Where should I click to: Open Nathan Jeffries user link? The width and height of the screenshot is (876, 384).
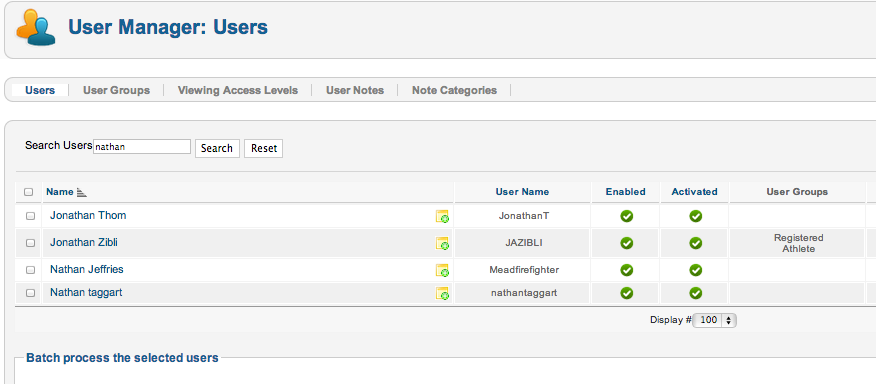(x=87, y=269)
